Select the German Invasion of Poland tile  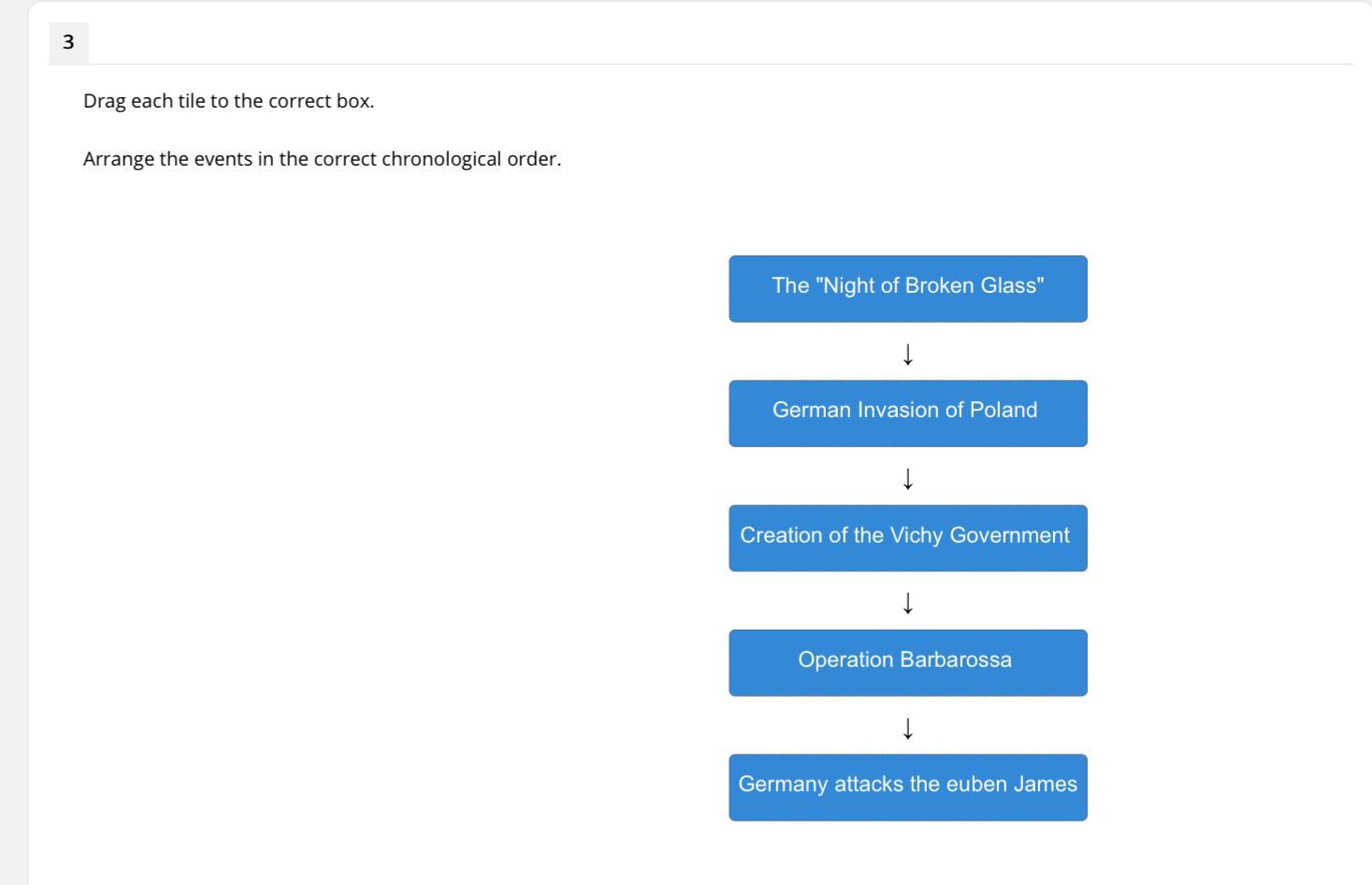click(x=907, y=413)
